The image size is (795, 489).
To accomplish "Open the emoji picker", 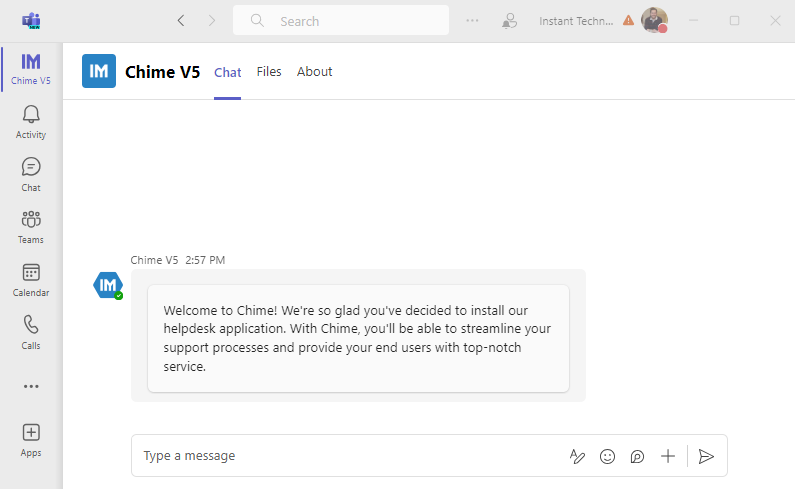I will click(607, 456).
